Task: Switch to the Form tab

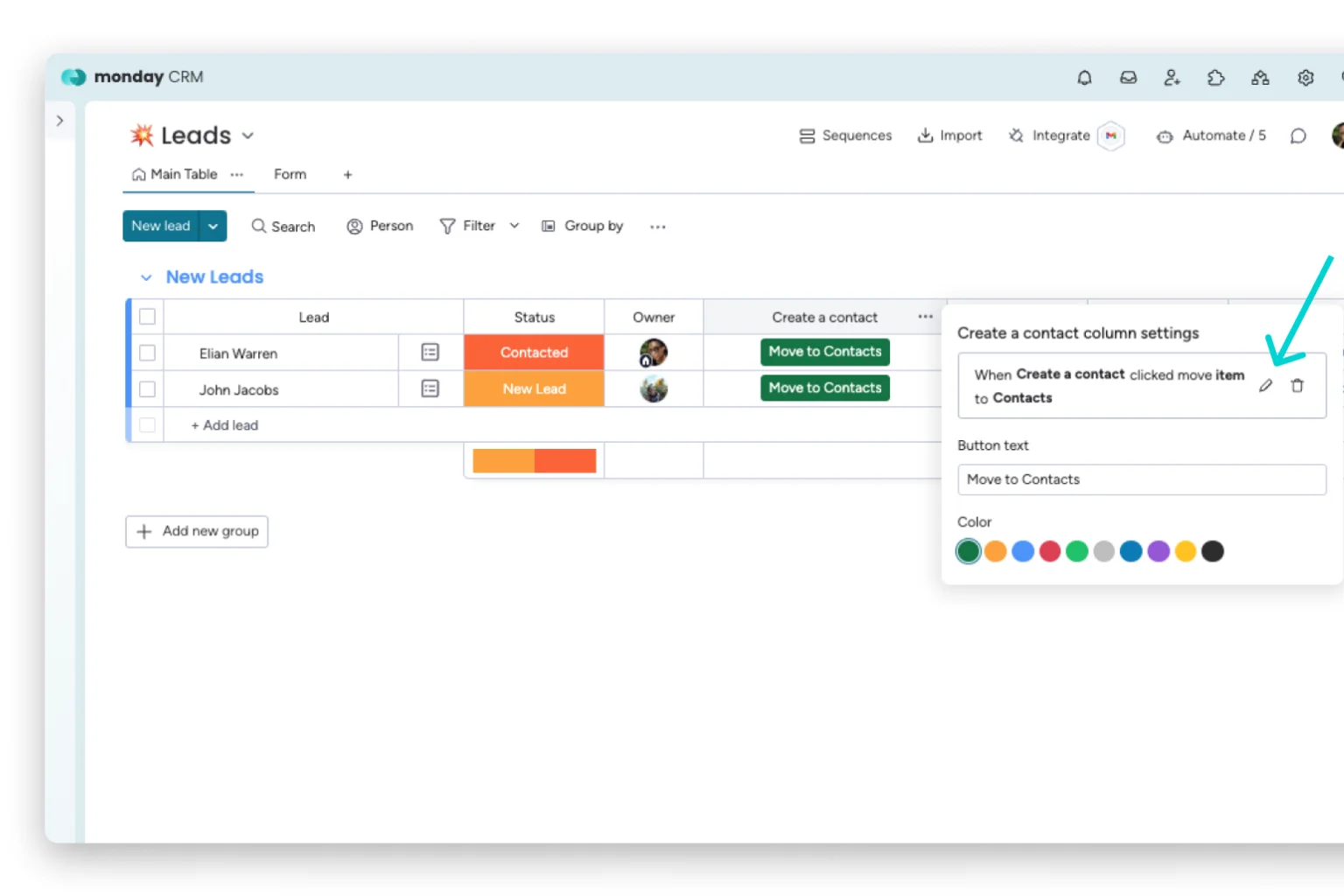Action: coord(290,174)
